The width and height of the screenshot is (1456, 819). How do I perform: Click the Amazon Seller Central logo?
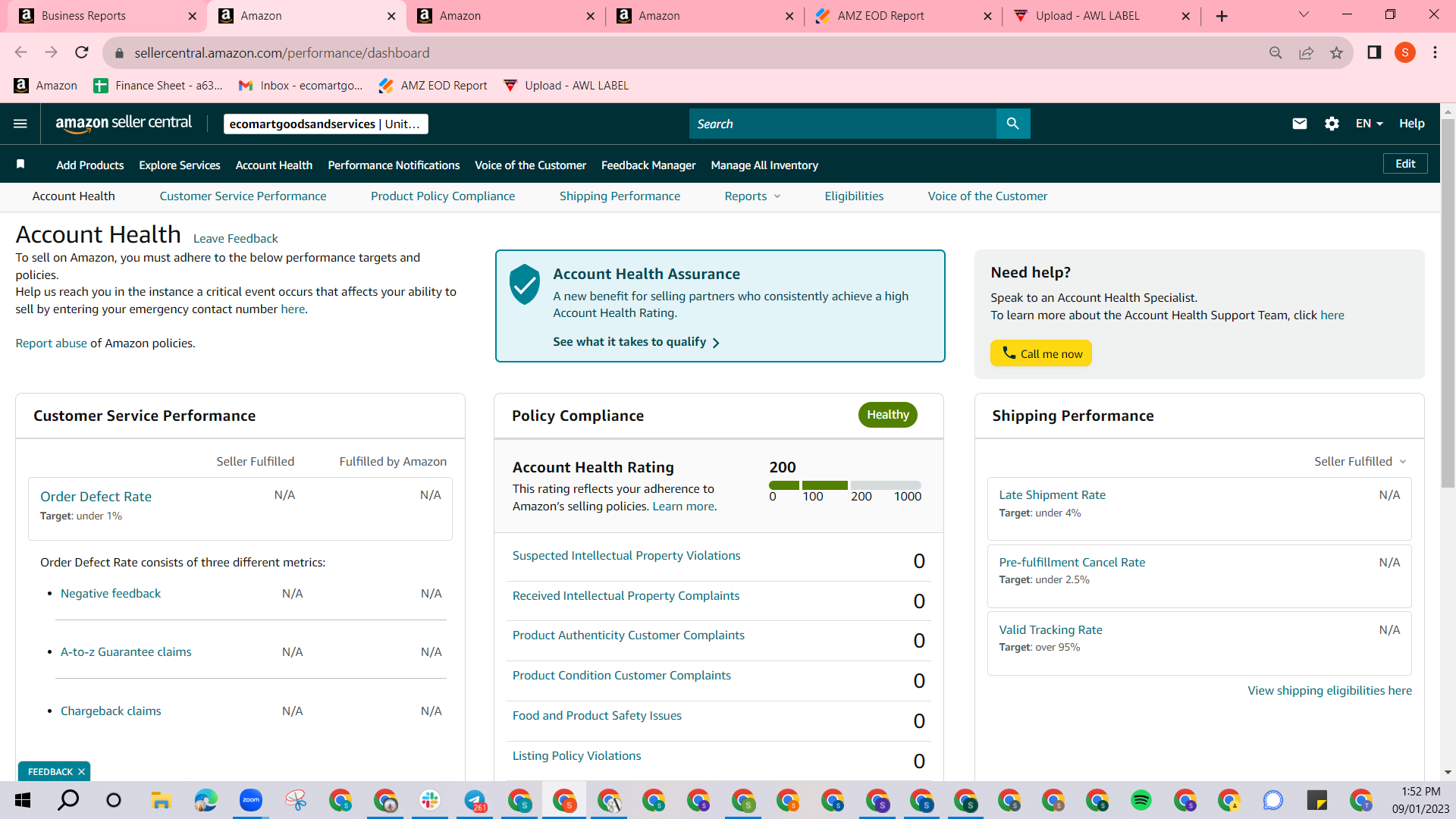click(124, 124)
